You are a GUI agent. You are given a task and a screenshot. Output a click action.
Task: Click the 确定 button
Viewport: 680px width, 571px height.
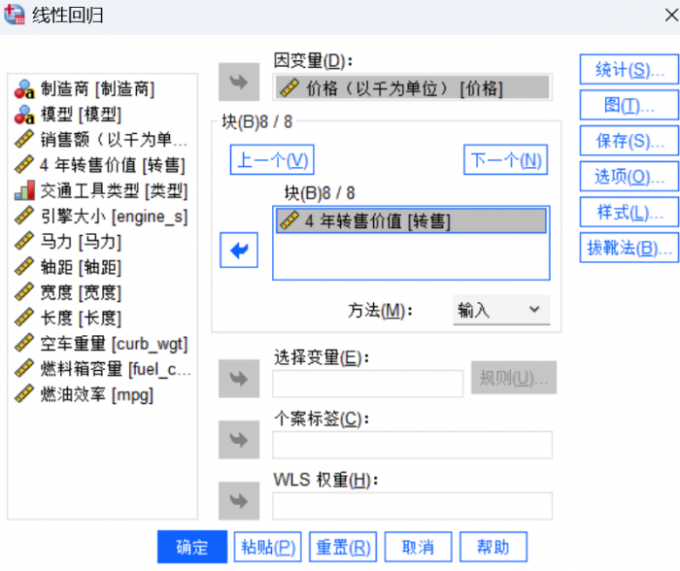192,547
